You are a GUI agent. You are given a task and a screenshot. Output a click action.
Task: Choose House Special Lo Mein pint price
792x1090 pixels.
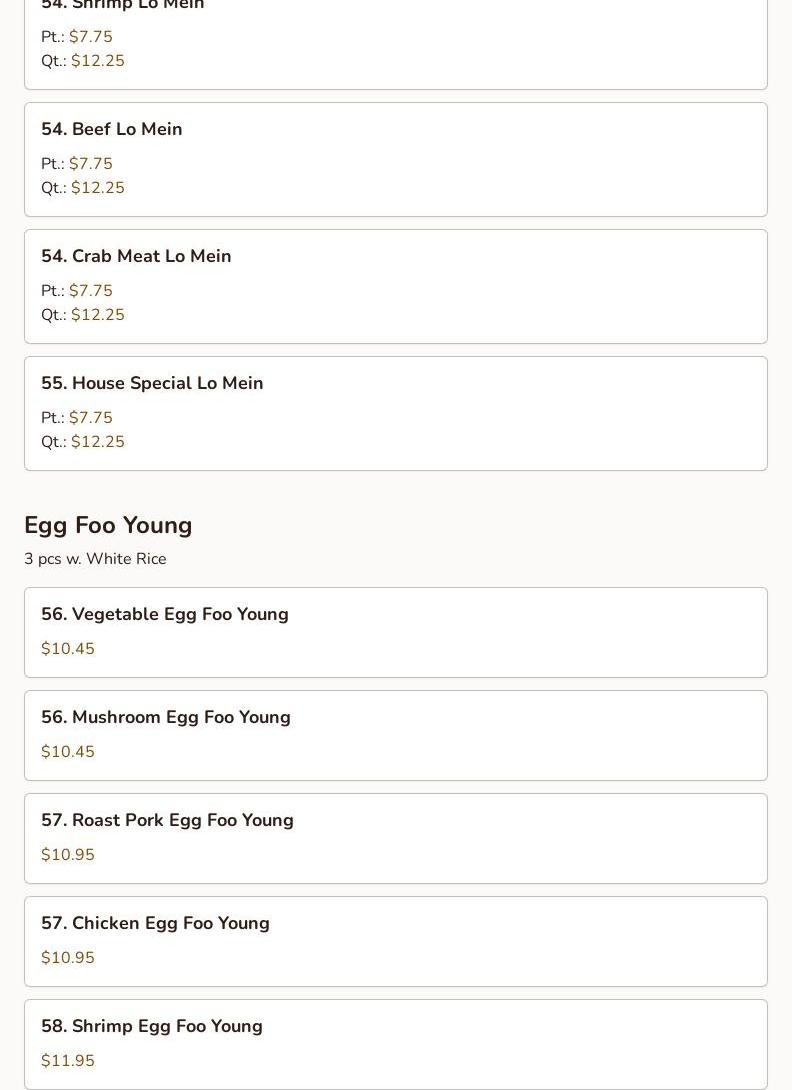coord(90,418)
